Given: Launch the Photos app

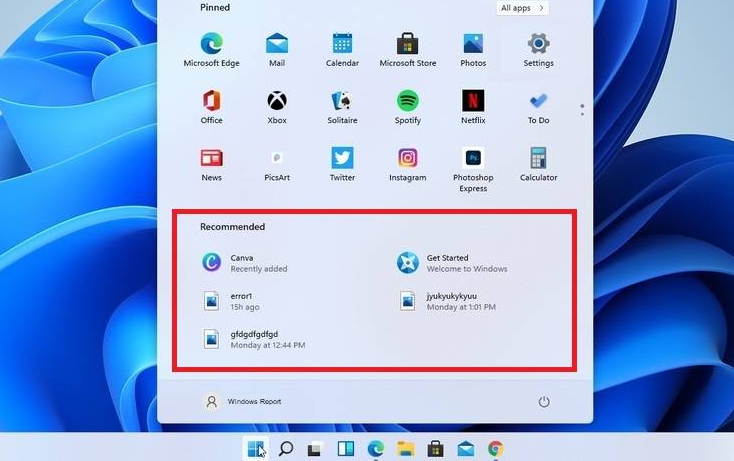Looking at the screenshot, I should 473,49.
